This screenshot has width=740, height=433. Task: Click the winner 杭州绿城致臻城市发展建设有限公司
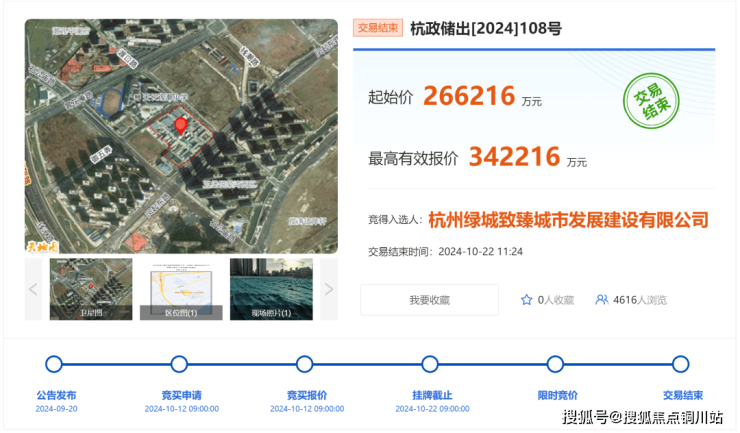tap(568, 220)
